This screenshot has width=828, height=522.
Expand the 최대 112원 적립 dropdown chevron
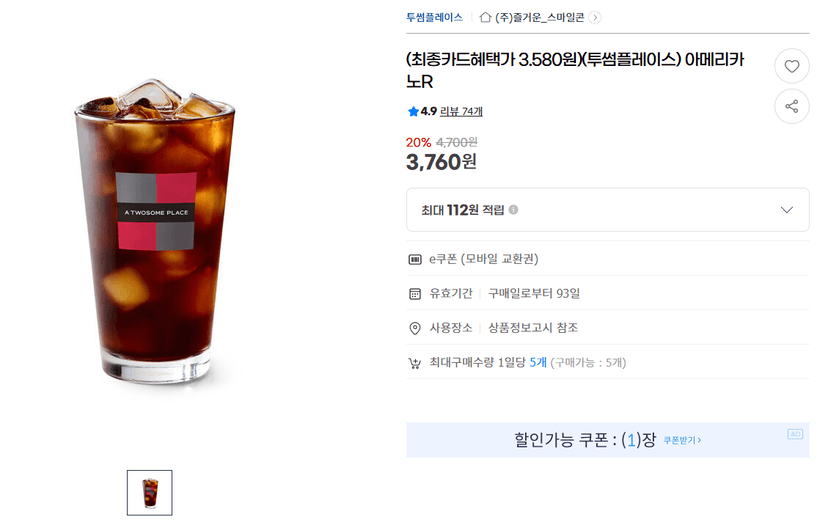(x=787, y=210)
